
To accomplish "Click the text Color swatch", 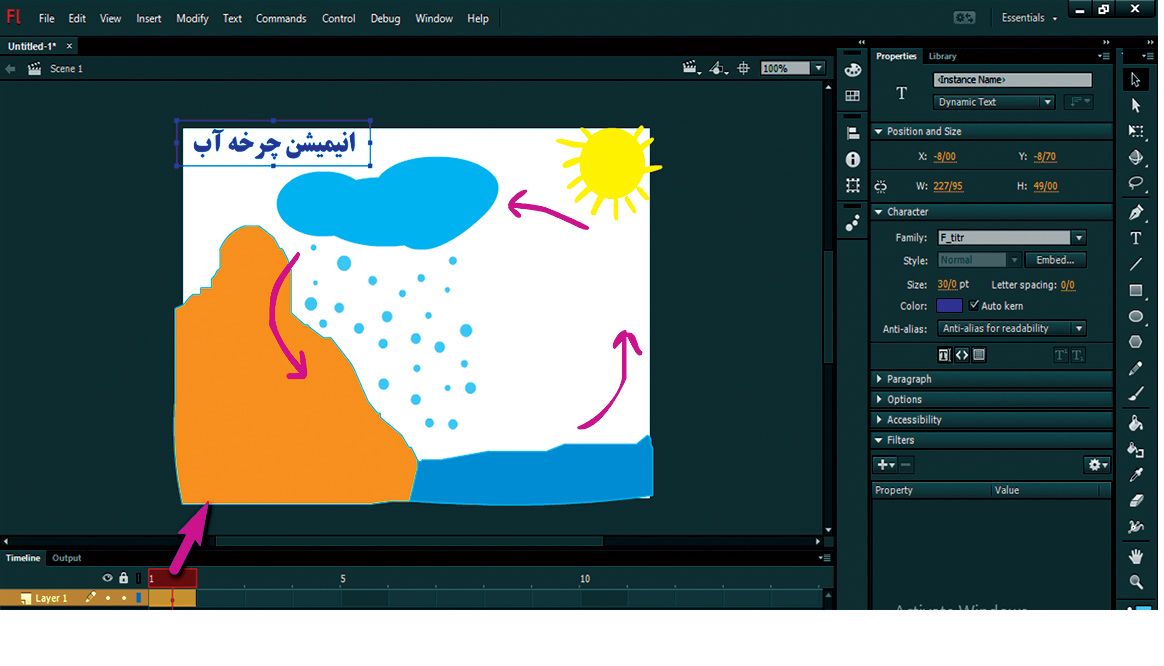I will 949,306.
